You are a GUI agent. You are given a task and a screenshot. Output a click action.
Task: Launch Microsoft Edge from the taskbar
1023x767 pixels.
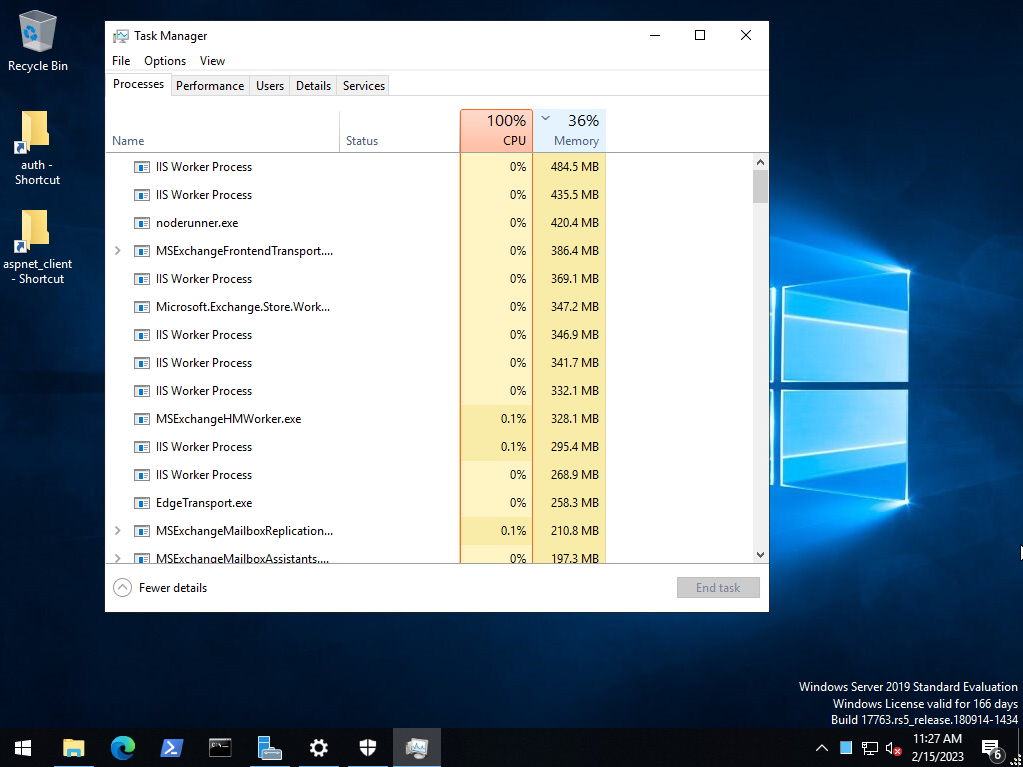[x=122, y=747]
